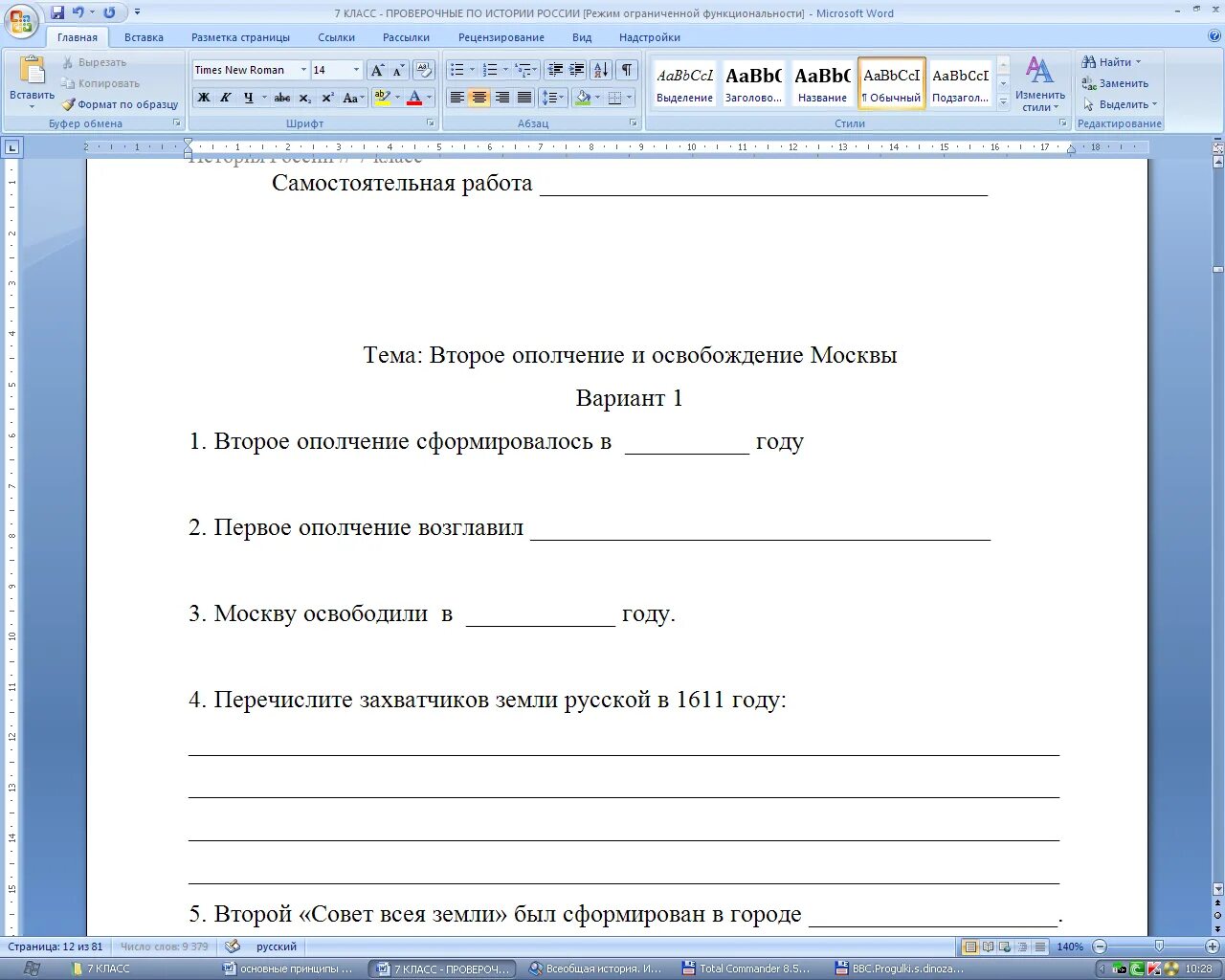Open the font size 14 dropdown

(356, 70)
